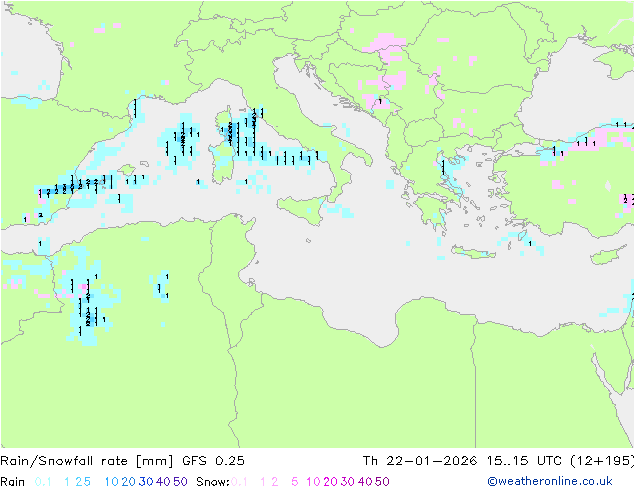The height and width of the screenshot is (490, 634).
Task: Click the Snow legend 50 value
Action: click(x=382, y=482)
